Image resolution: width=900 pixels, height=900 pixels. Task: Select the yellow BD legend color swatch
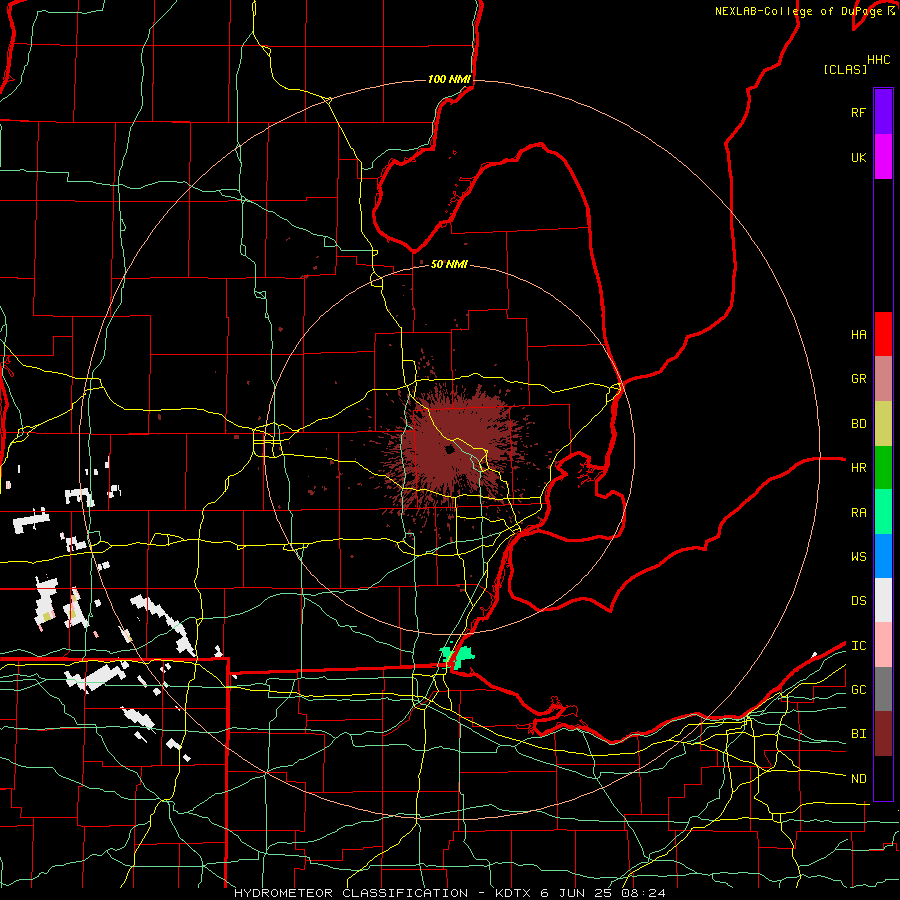pos(883,424)
